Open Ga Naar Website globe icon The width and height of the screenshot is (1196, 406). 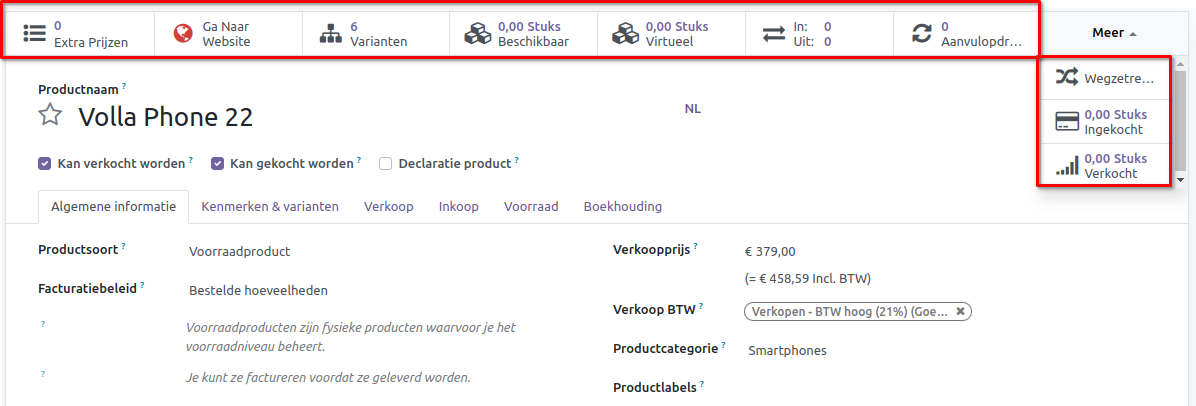pyautogui.click(x=182, y=33)
